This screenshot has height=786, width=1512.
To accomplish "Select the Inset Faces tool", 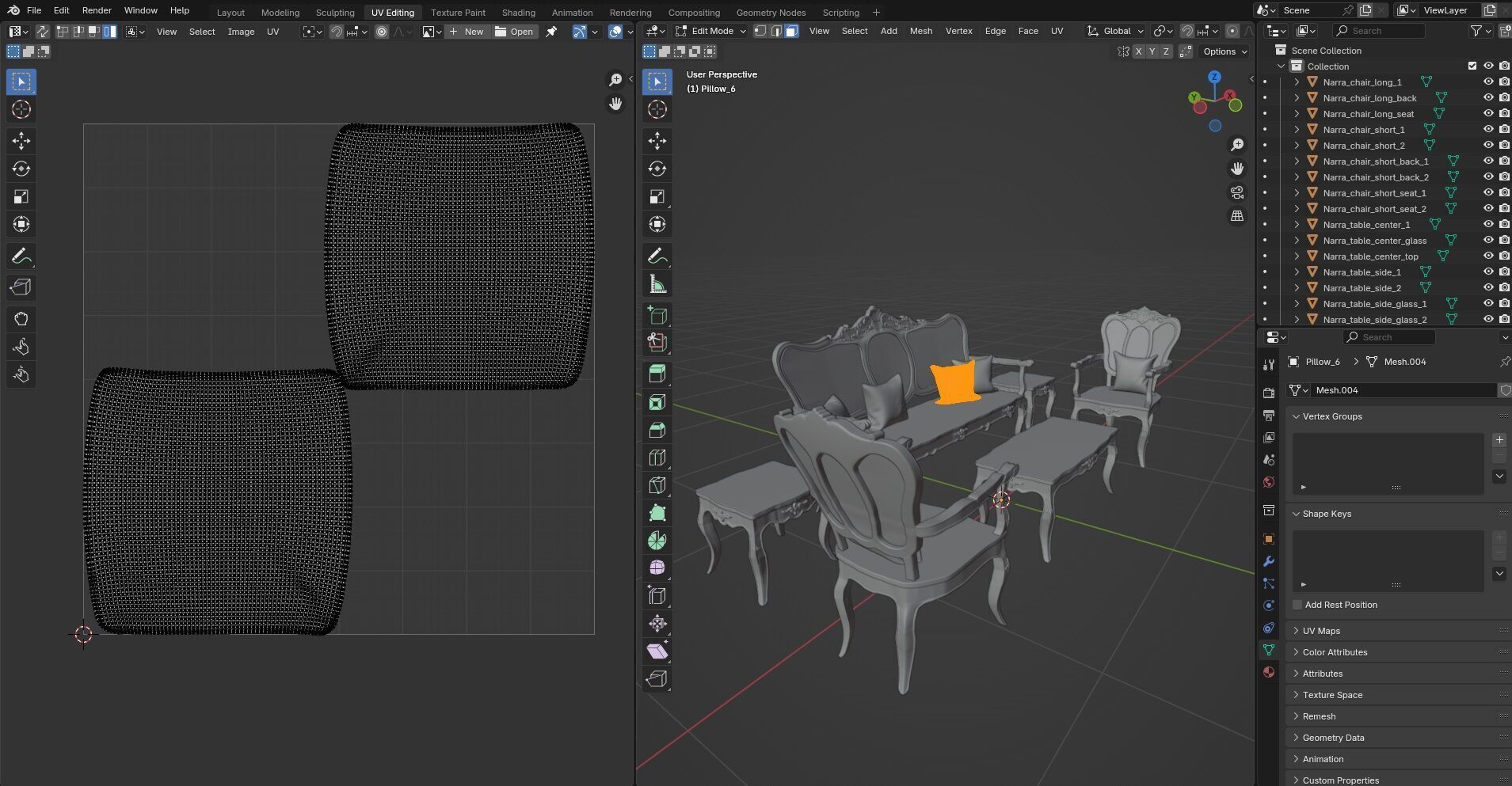I will coord(657,402).
